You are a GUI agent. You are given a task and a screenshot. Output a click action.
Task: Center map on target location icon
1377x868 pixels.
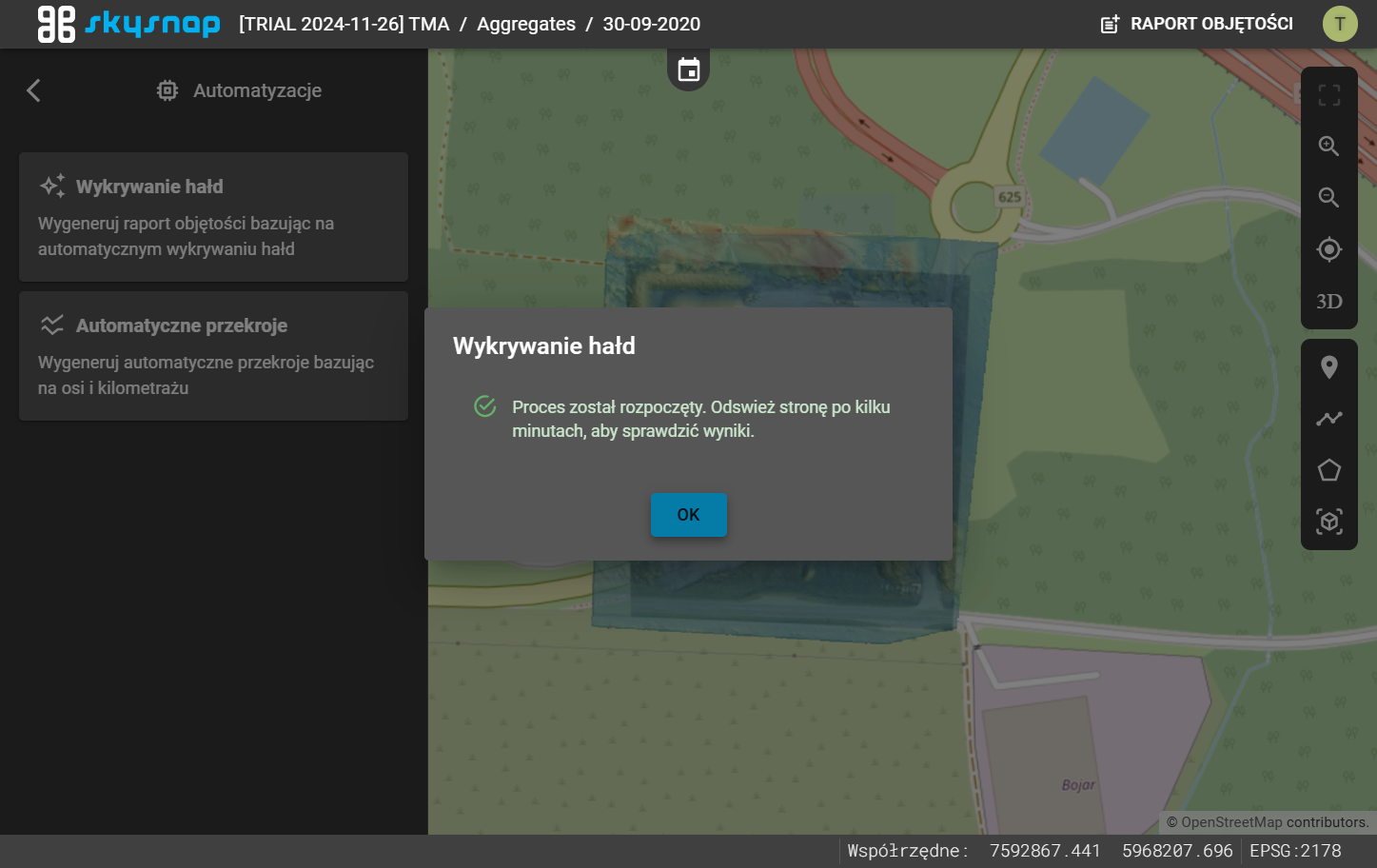click(1328, 249)
